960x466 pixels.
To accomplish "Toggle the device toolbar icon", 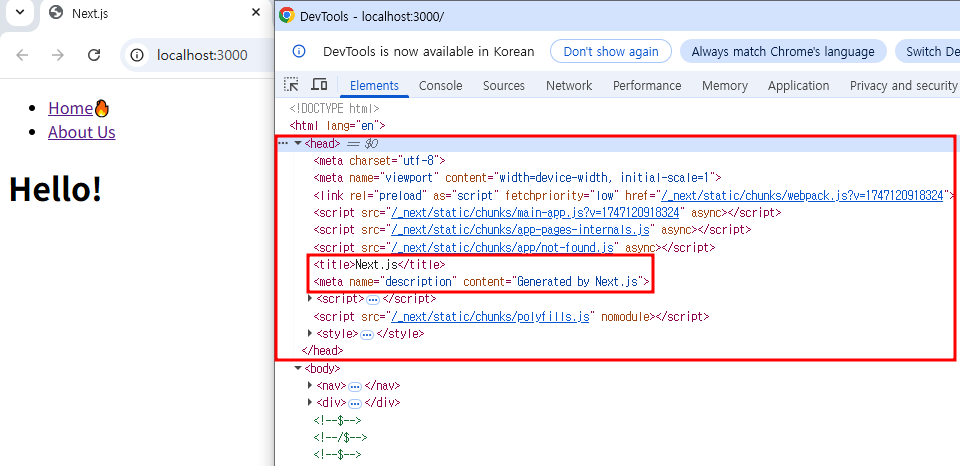I will tap(319, 85).
